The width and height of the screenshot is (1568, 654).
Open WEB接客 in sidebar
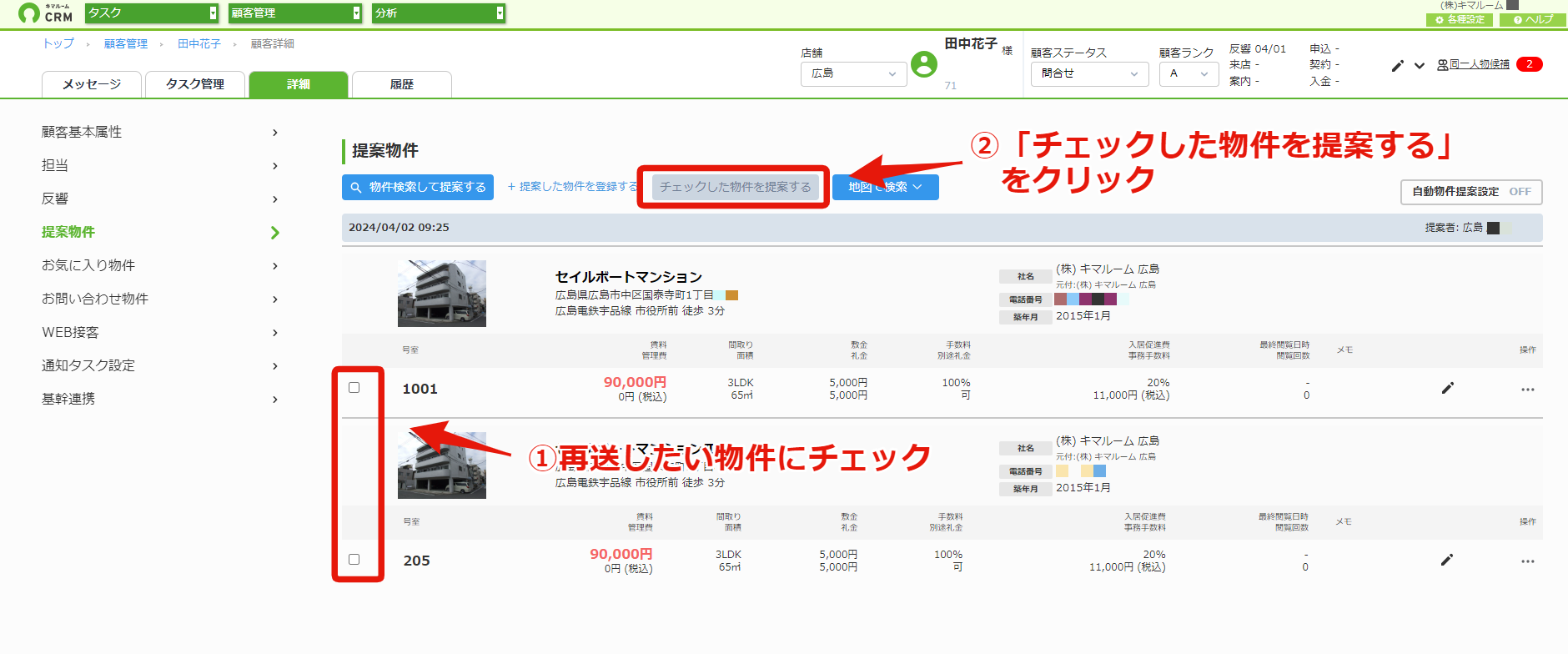click(x=160, y=332)
